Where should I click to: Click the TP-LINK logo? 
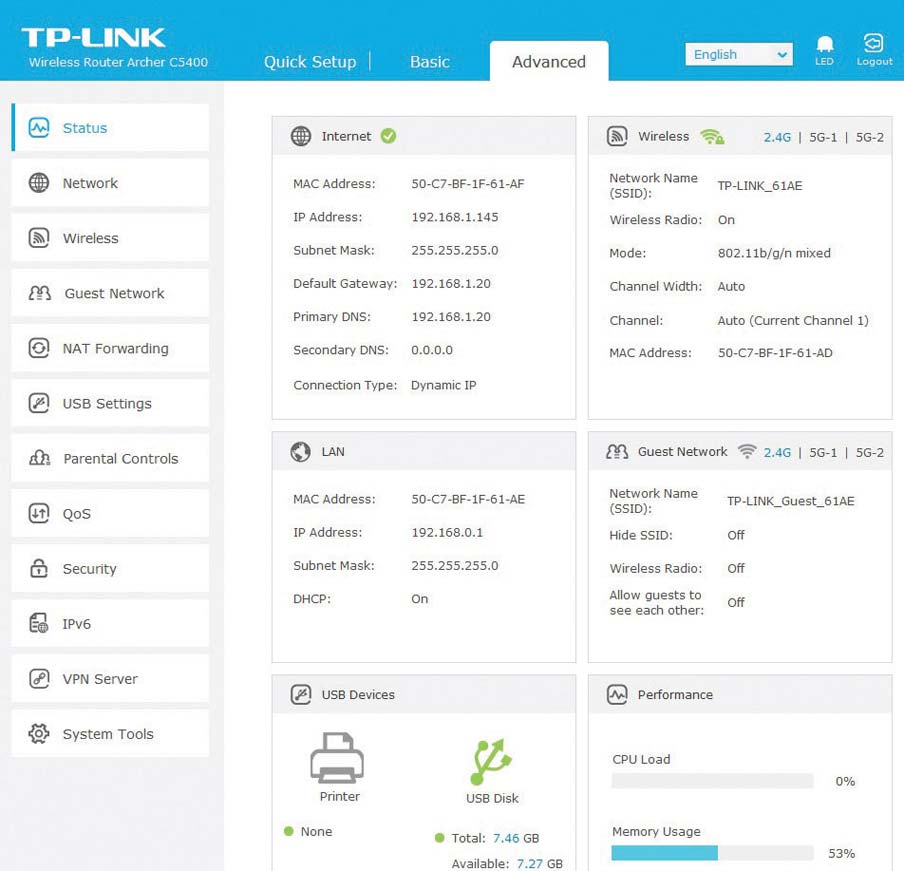(93, 37)
